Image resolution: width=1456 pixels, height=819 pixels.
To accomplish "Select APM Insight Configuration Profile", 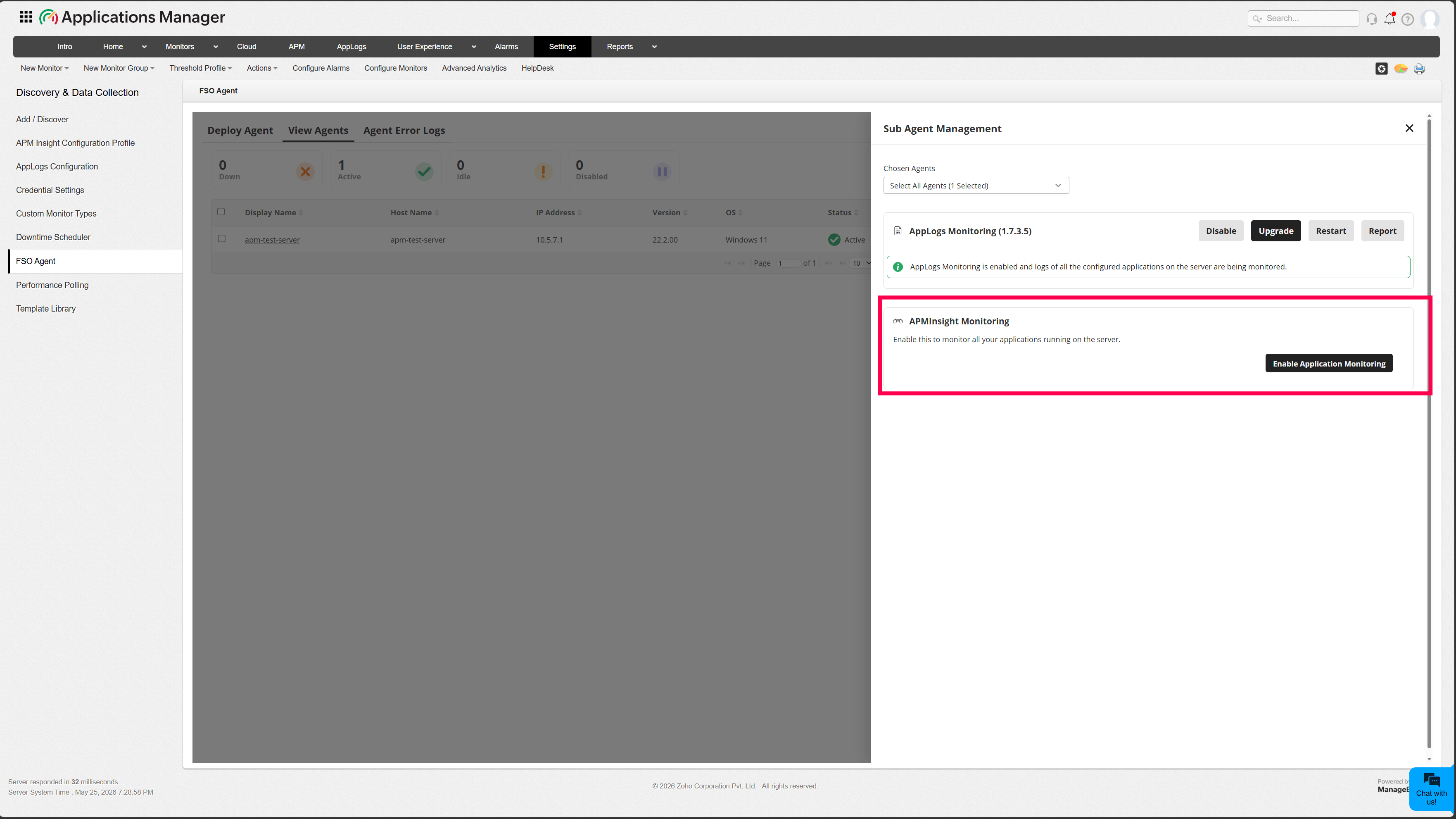I will click(75, 143).
